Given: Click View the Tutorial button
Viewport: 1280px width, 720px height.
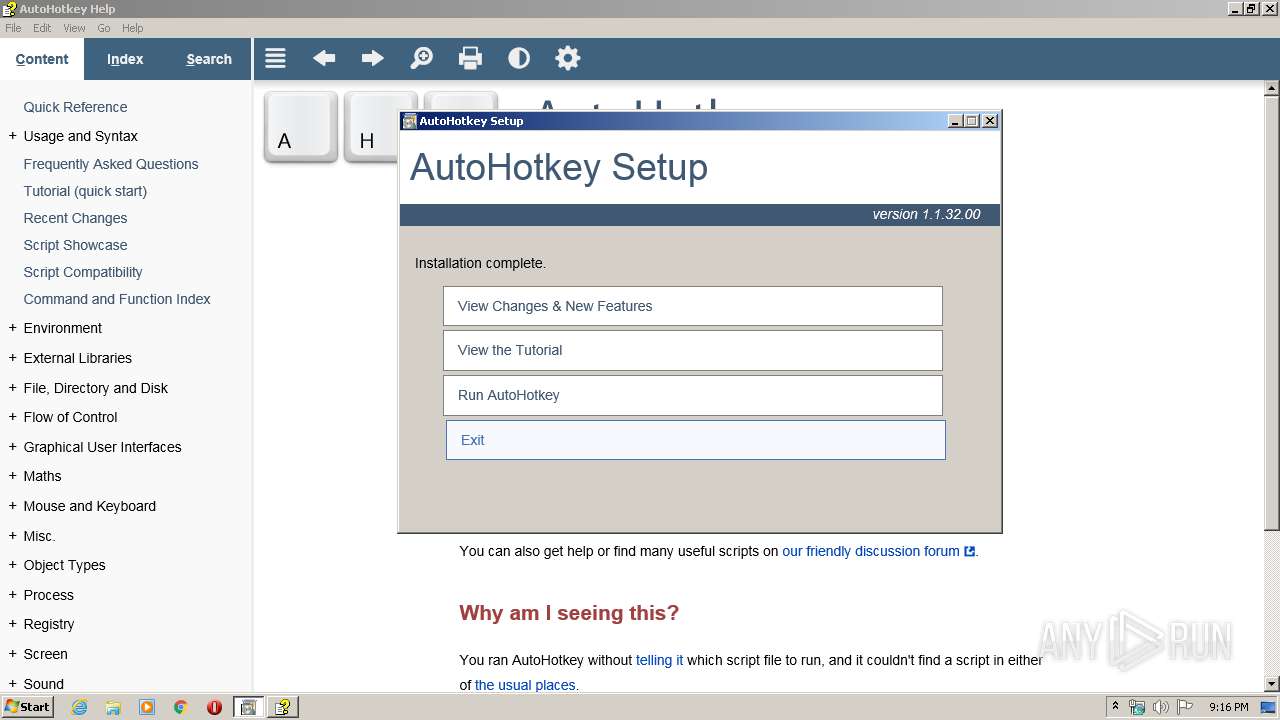Looking at the screenshot, I should (693, 350).
